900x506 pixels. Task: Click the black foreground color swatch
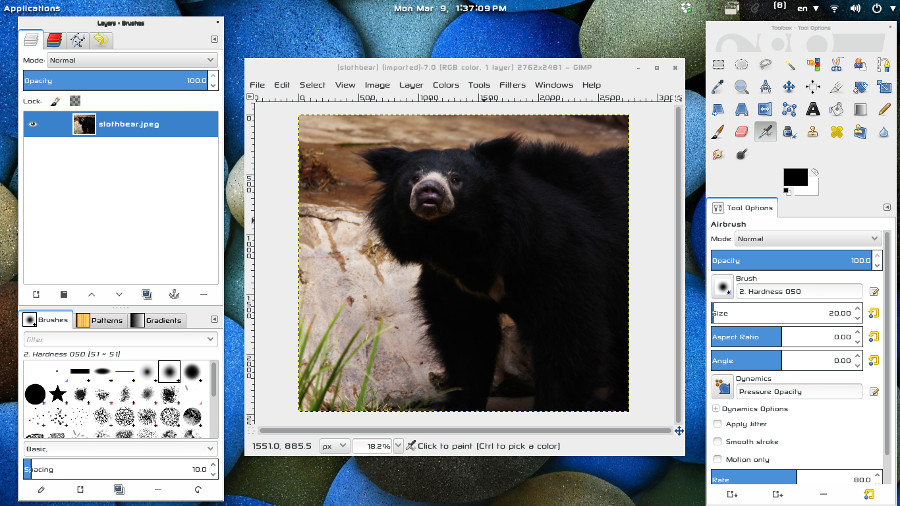pyautogui.click(x=795, y=177)
